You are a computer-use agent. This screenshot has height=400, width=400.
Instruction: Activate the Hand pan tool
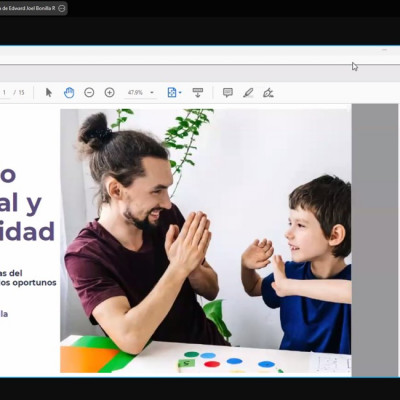coord(69,92)
